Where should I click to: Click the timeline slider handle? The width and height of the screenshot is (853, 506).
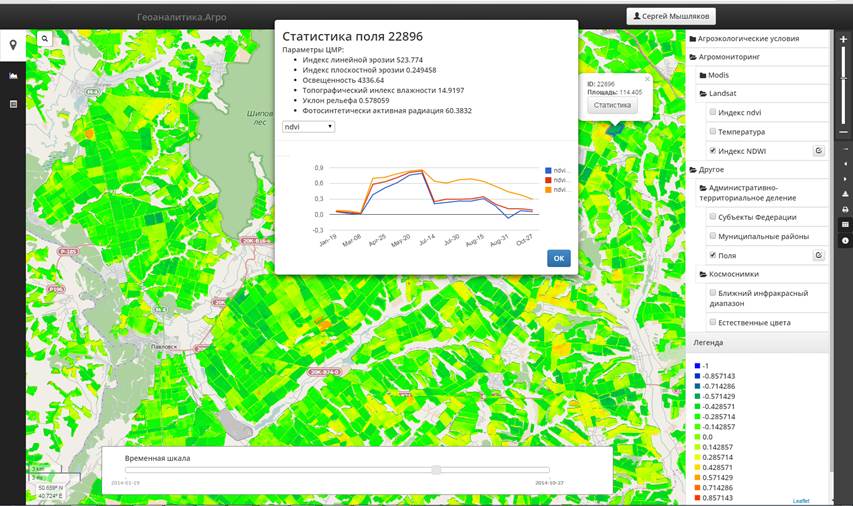tap(436, 470)
